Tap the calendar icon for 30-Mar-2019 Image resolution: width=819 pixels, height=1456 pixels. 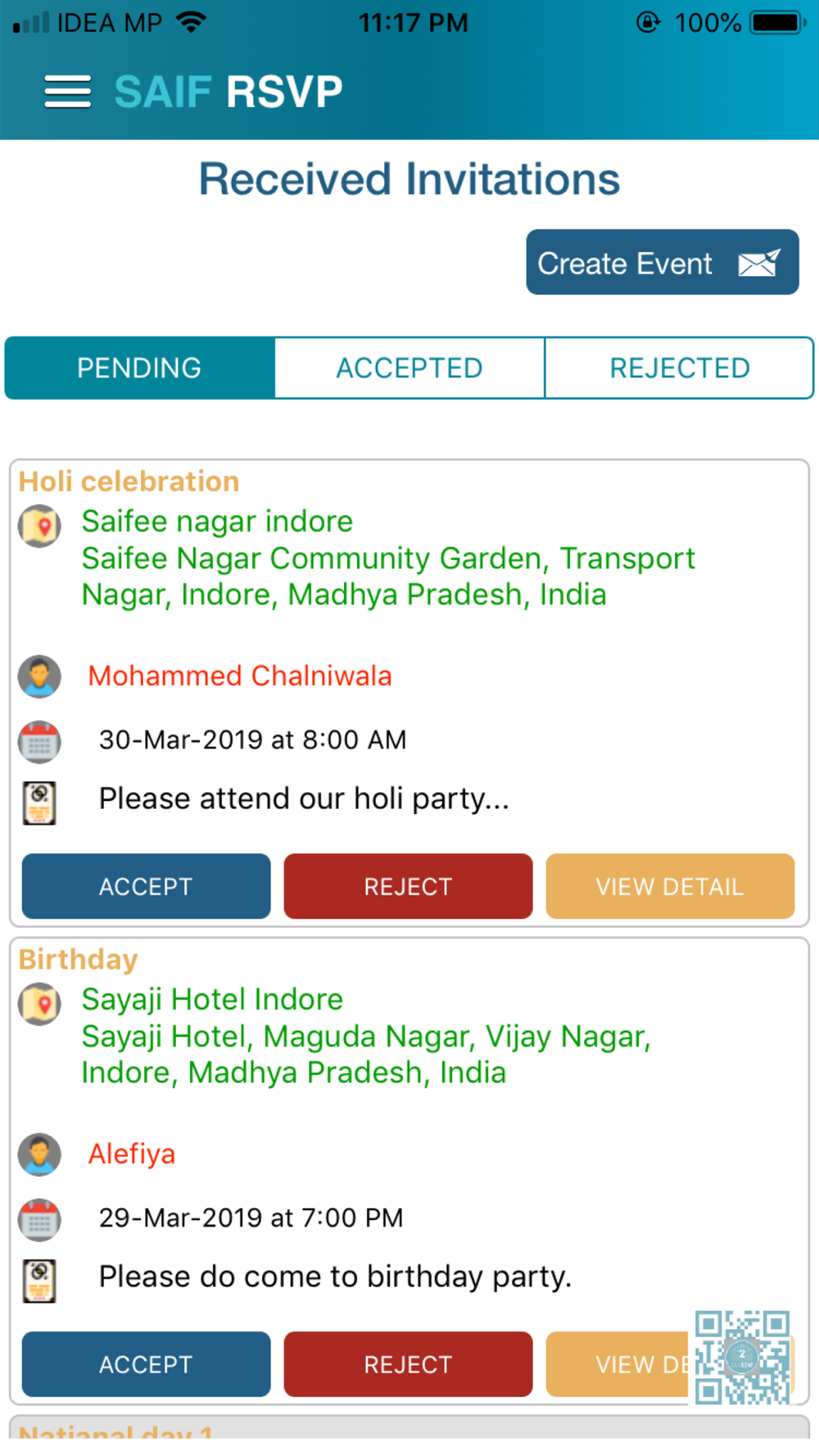[x=39, y=742]
